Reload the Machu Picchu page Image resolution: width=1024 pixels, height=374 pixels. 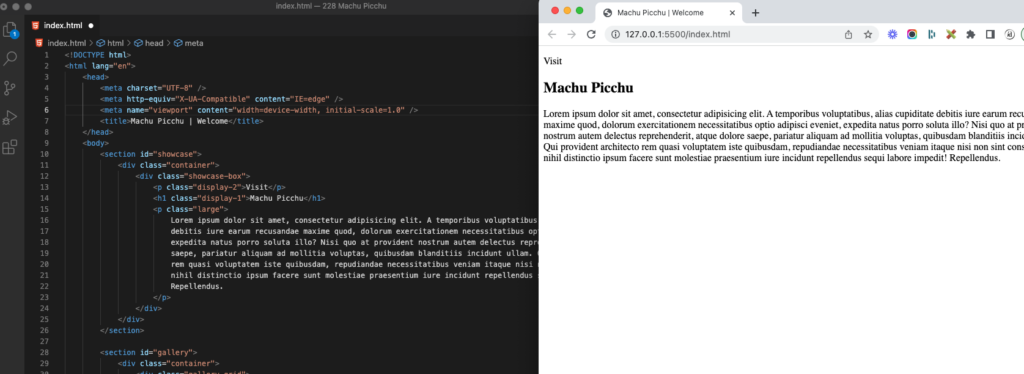click(x=591, y=35)
